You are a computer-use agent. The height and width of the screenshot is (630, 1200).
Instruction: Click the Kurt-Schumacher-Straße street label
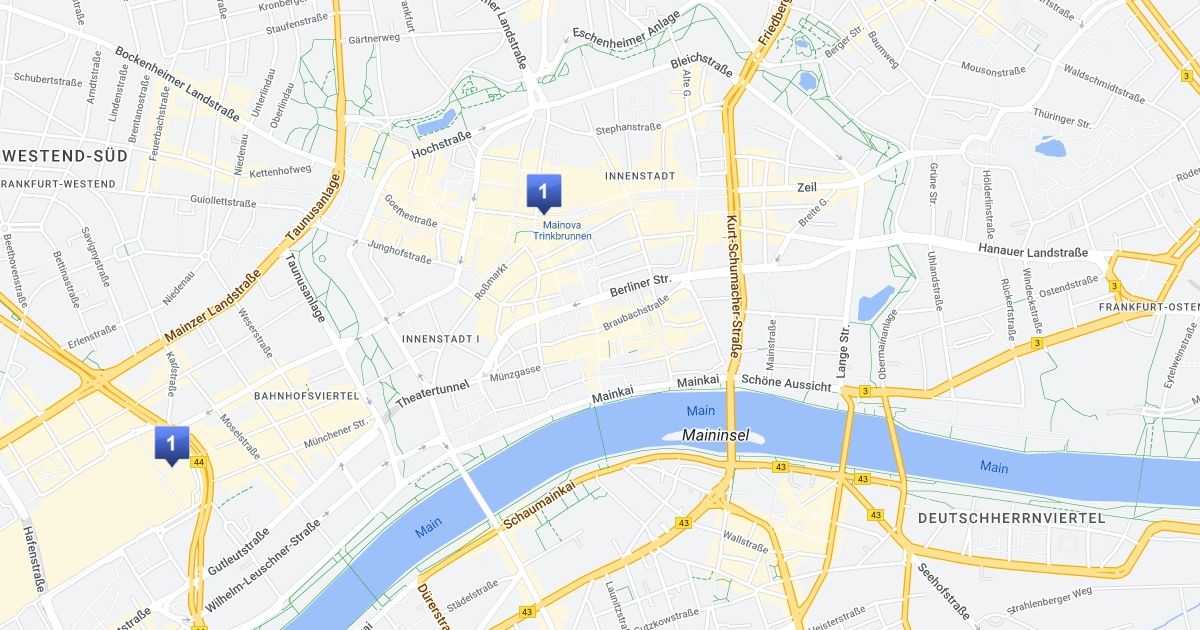pos(732,286)
